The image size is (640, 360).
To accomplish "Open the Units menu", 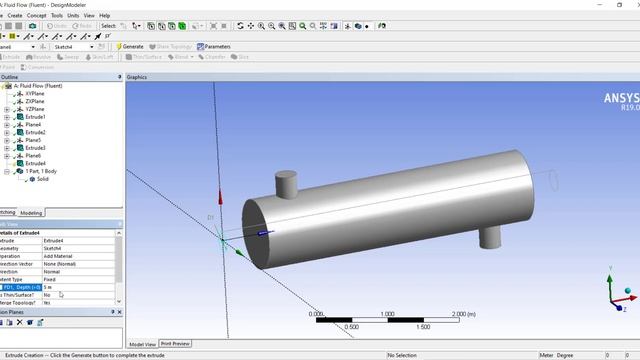I will [x=73, y=16].
